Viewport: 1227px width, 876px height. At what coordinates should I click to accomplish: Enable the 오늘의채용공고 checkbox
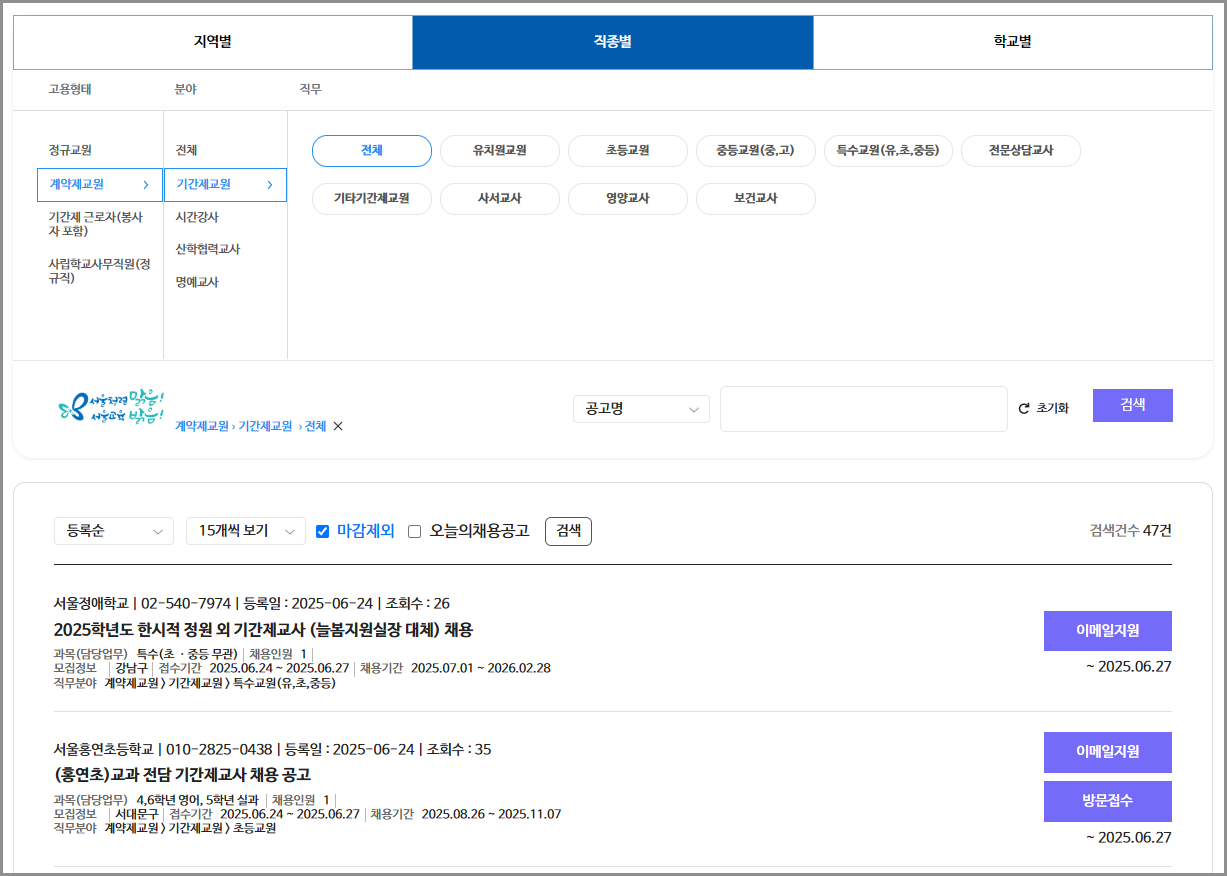pos(414,531)
